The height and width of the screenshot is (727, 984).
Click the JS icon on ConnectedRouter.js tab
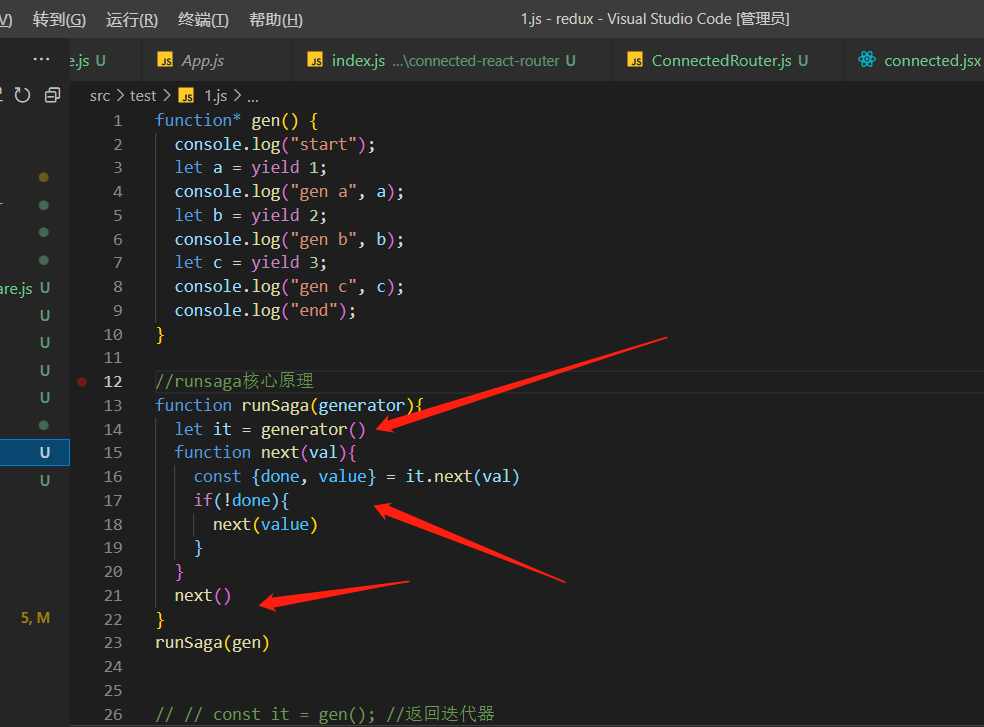[635, 60]
